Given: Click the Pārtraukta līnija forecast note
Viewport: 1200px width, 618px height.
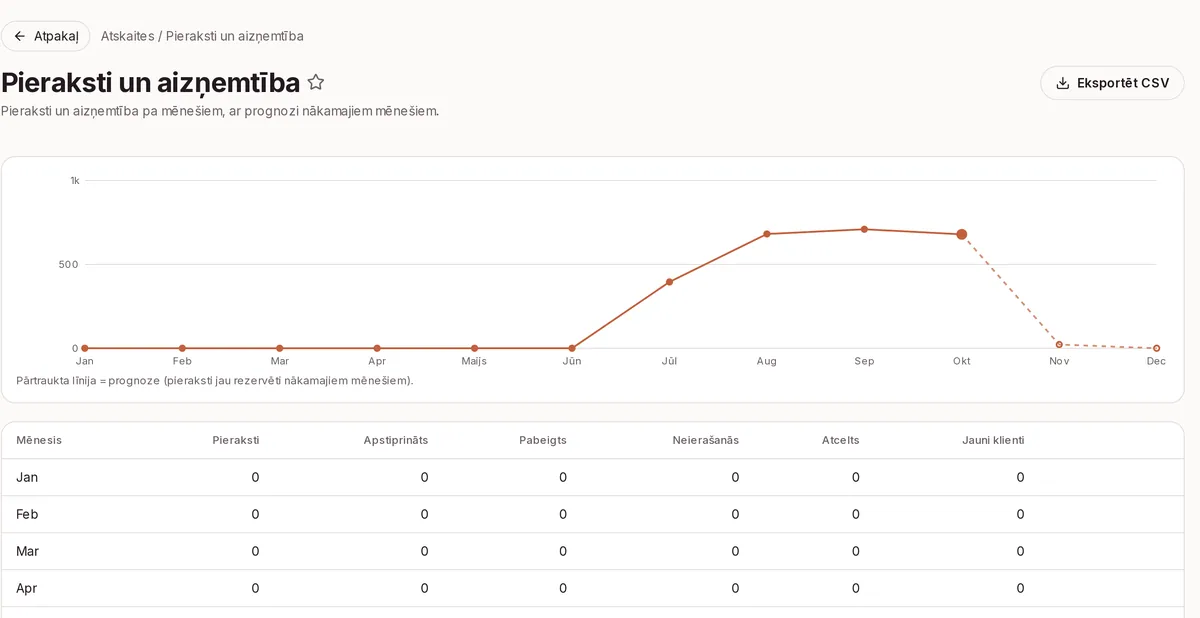Looking at the screenshot, I should point(215,381).
